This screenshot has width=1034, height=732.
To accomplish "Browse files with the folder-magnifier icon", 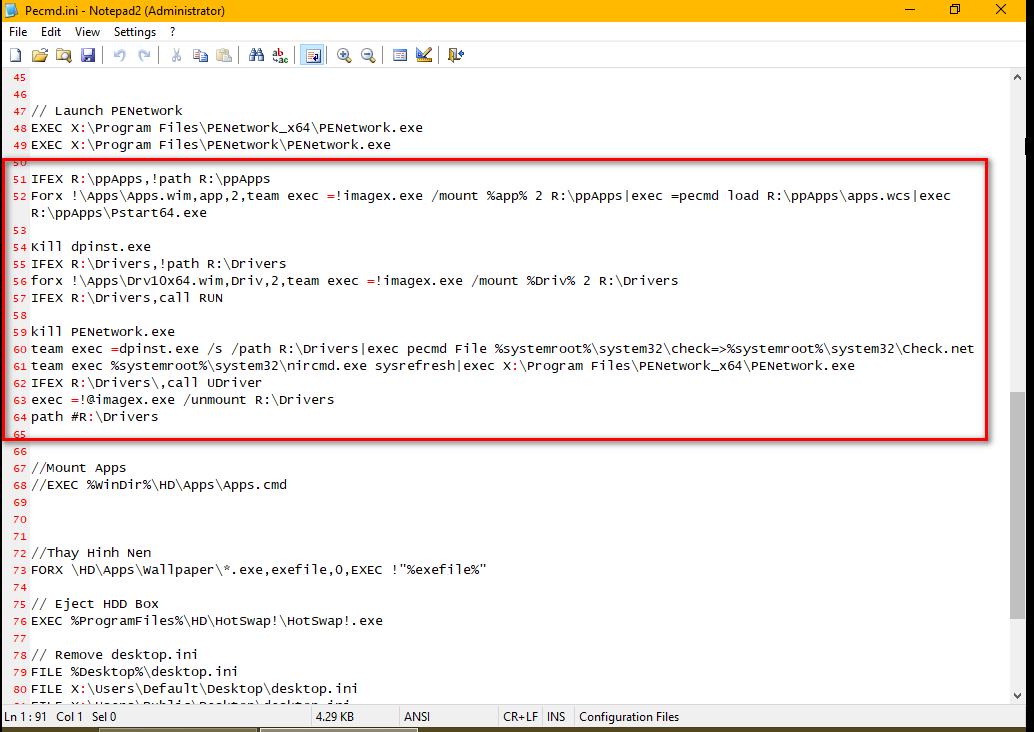I will [x=63, y=55].
